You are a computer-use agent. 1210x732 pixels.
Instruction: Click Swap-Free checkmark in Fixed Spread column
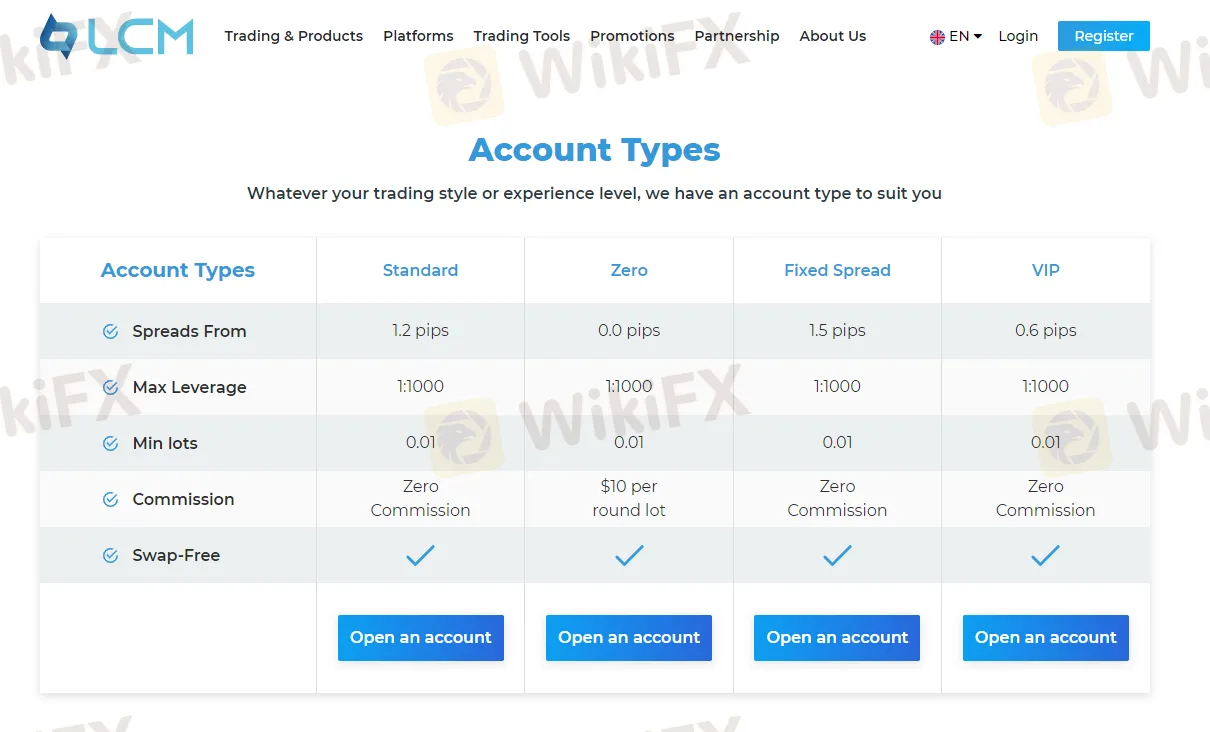click(x=837, y=556)
